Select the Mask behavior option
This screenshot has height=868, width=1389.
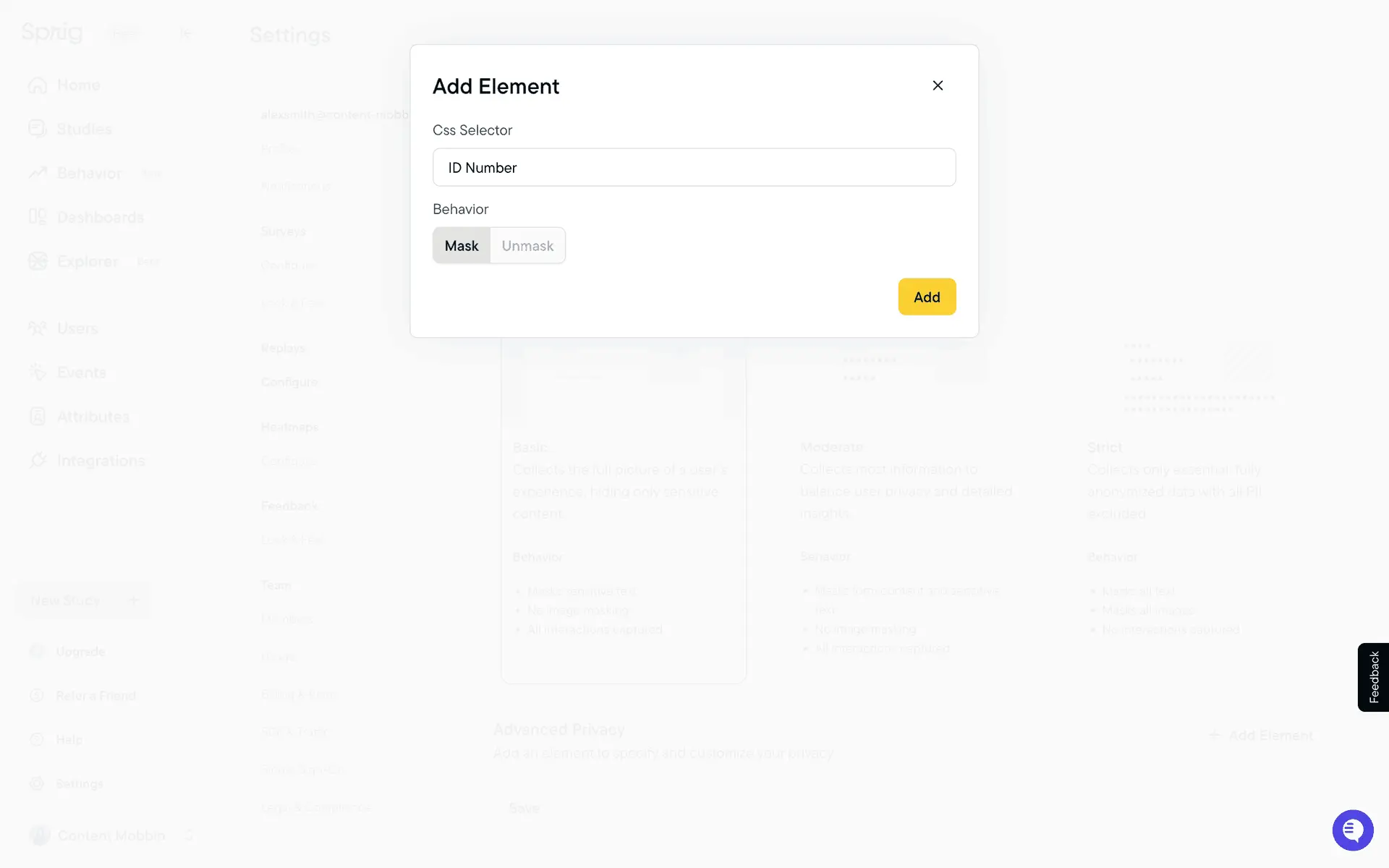[462, 246]
